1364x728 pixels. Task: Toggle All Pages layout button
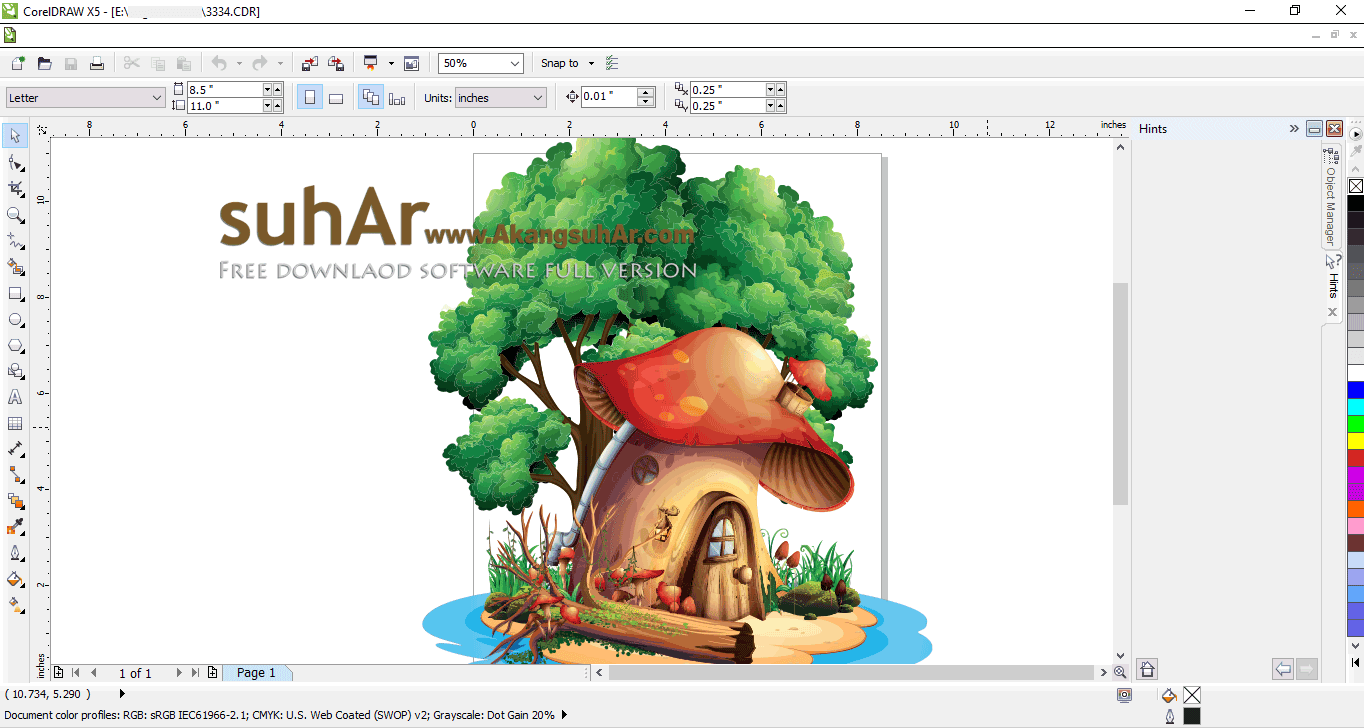point(371,97)
